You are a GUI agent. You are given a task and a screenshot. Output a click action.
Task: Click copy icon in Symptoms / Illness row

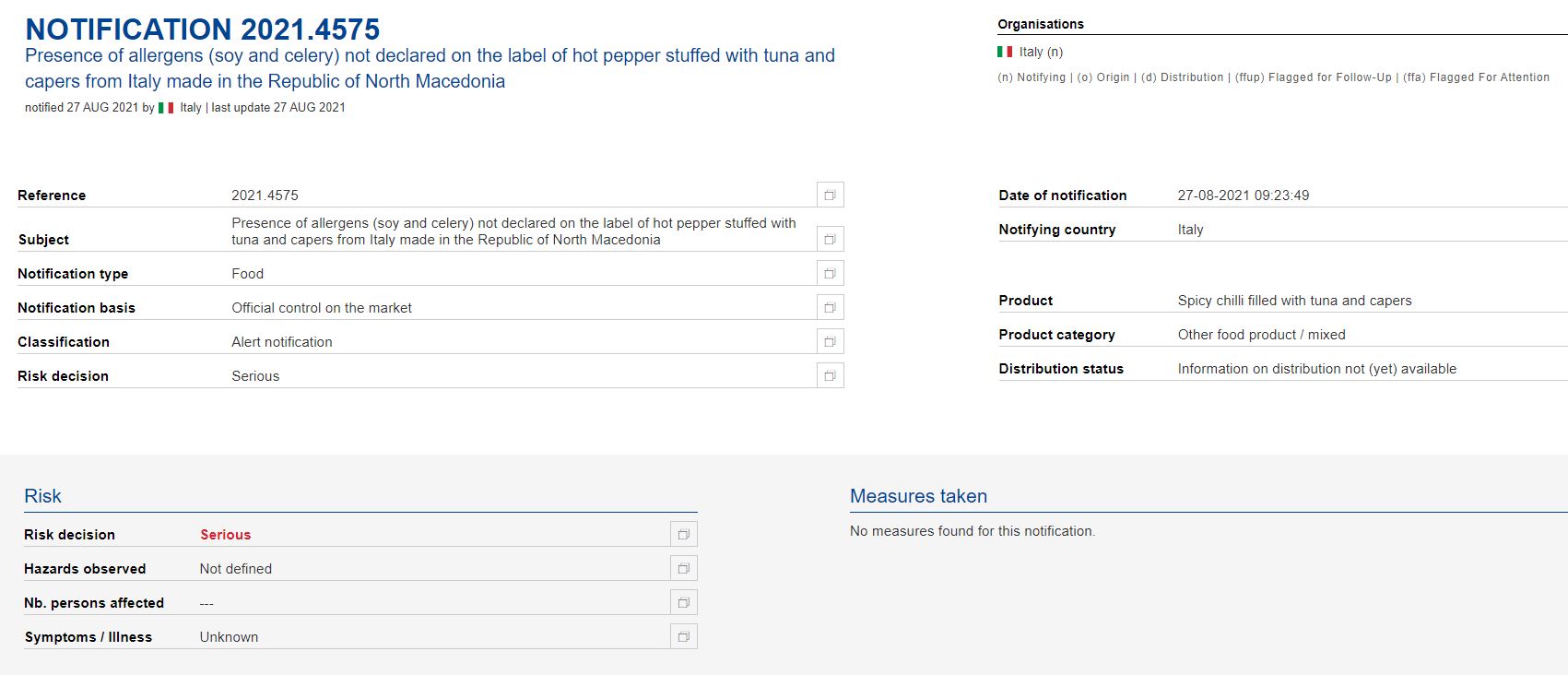(x=683, y=636)
